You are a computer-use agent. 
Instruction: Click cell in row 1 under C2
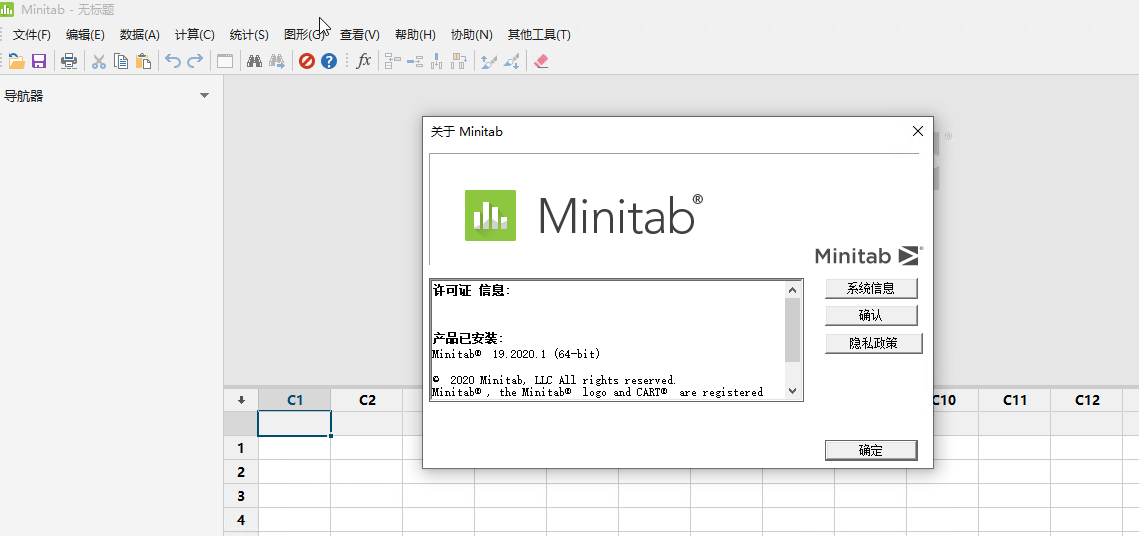click(367, 448)
